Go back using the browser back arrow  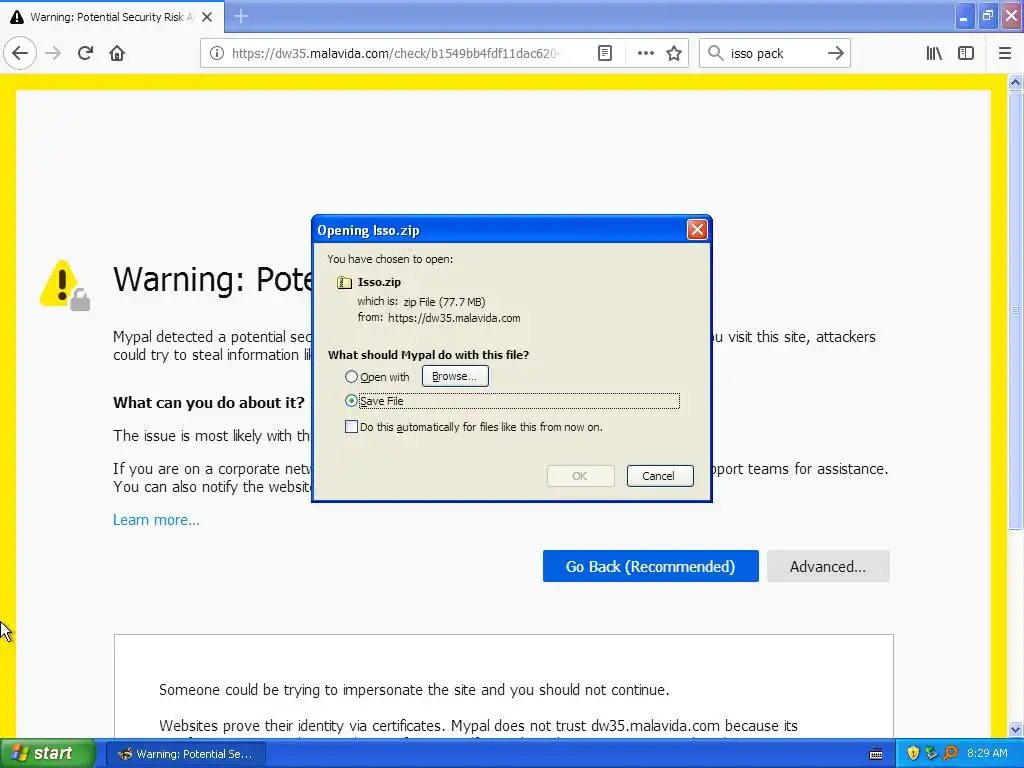(20, 53)
